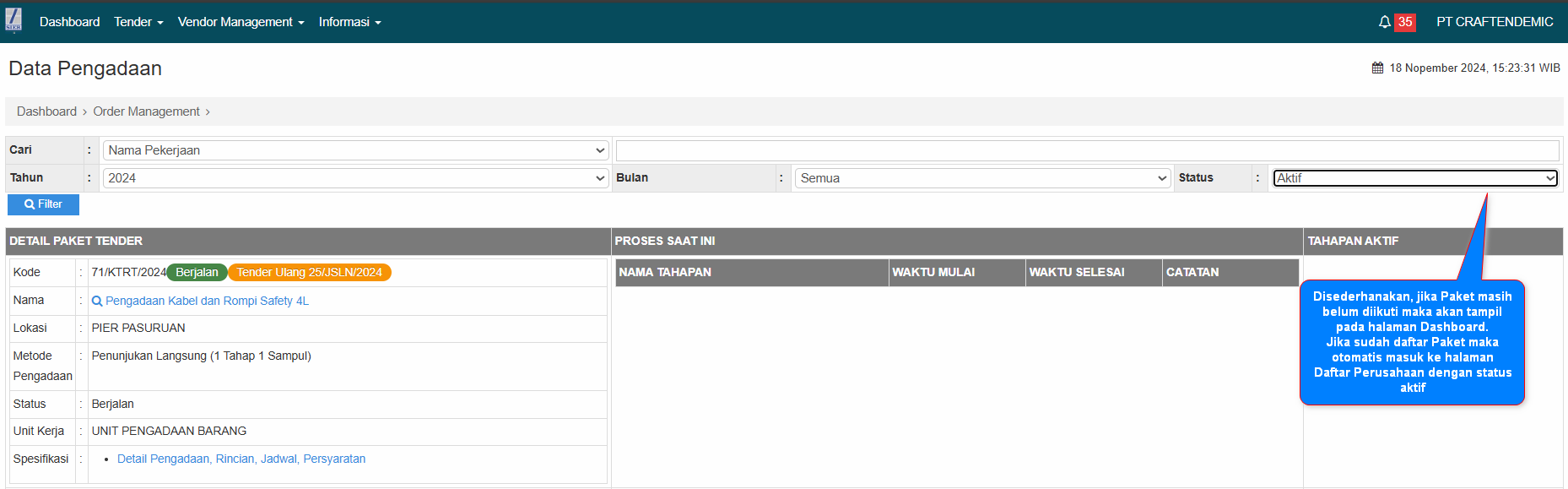Screen dimensions: 1568x489
Task: Expand the Informasi menu
Action: [349, 22]
